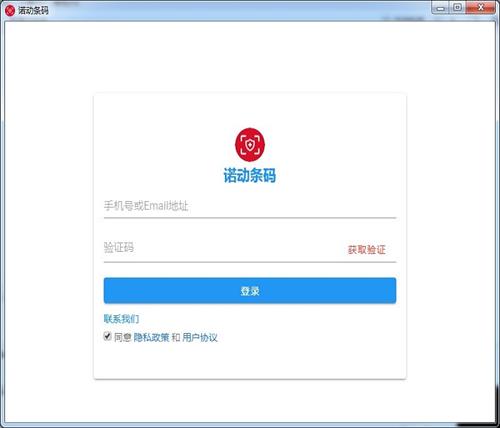
Task: Click the blue 登录 button
Action: point(250,291)
